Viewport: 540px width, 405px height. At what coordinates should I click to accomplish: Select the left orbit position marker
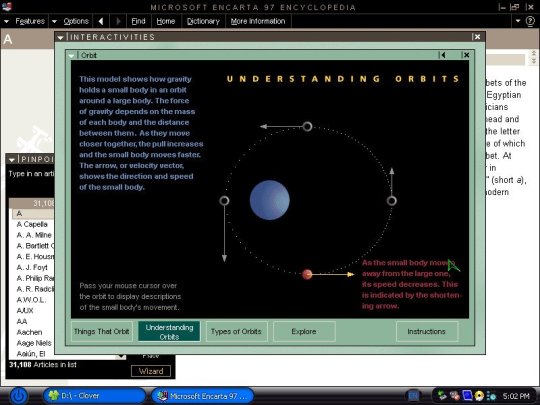click(x=224, y=200)
